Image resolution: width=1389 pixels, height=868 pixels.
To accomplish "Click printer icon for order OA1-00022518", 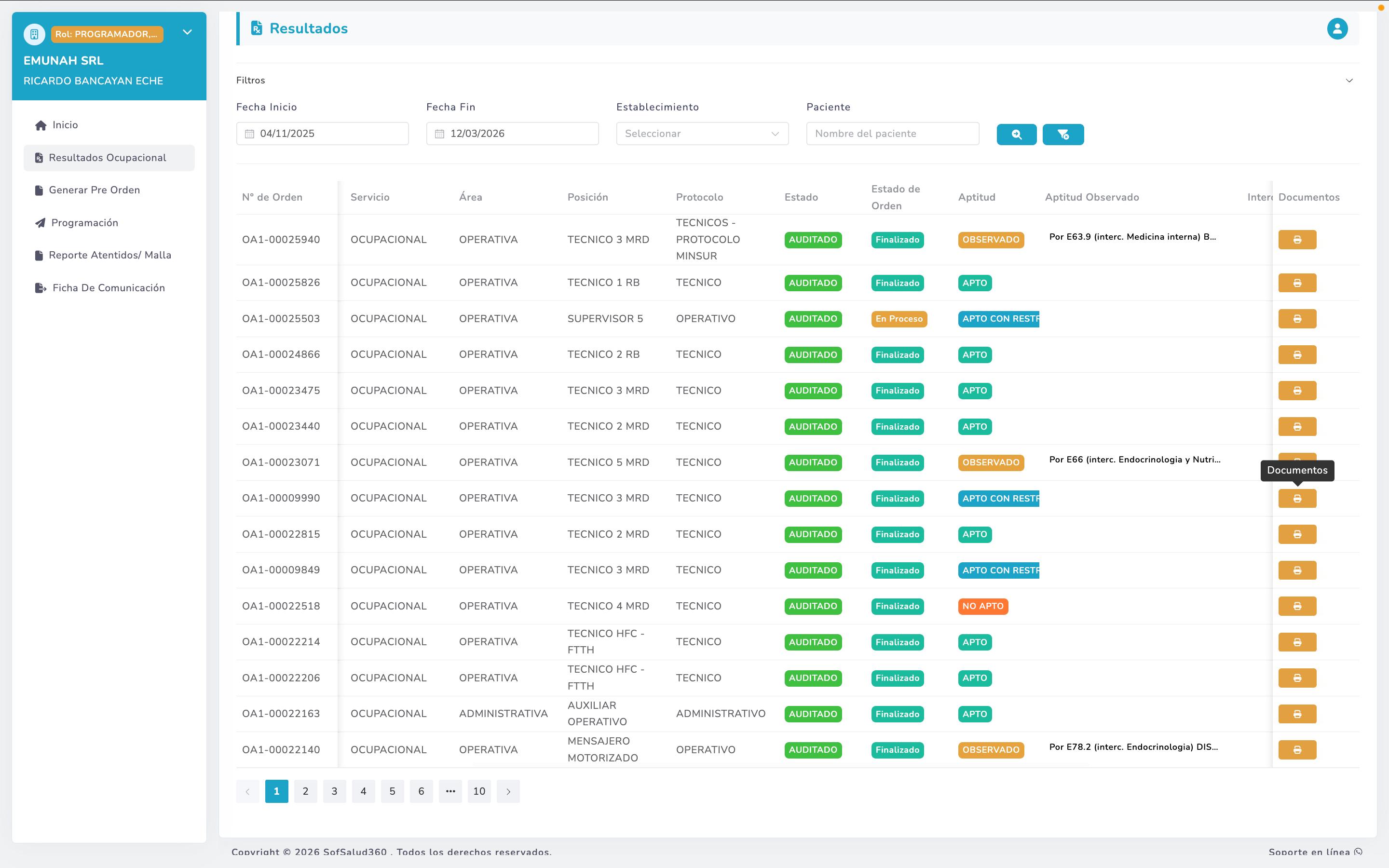I will 1296,606.
